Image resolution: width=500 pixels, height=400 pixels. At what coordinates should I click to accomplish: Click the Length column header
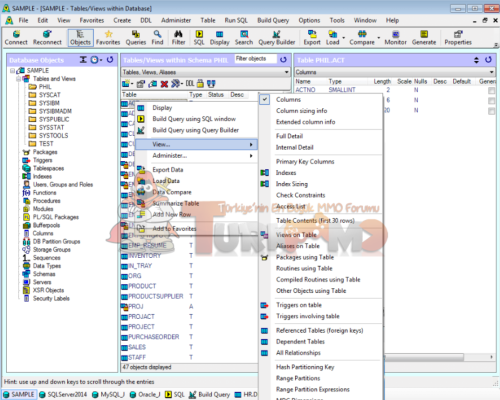pos(382,81)
